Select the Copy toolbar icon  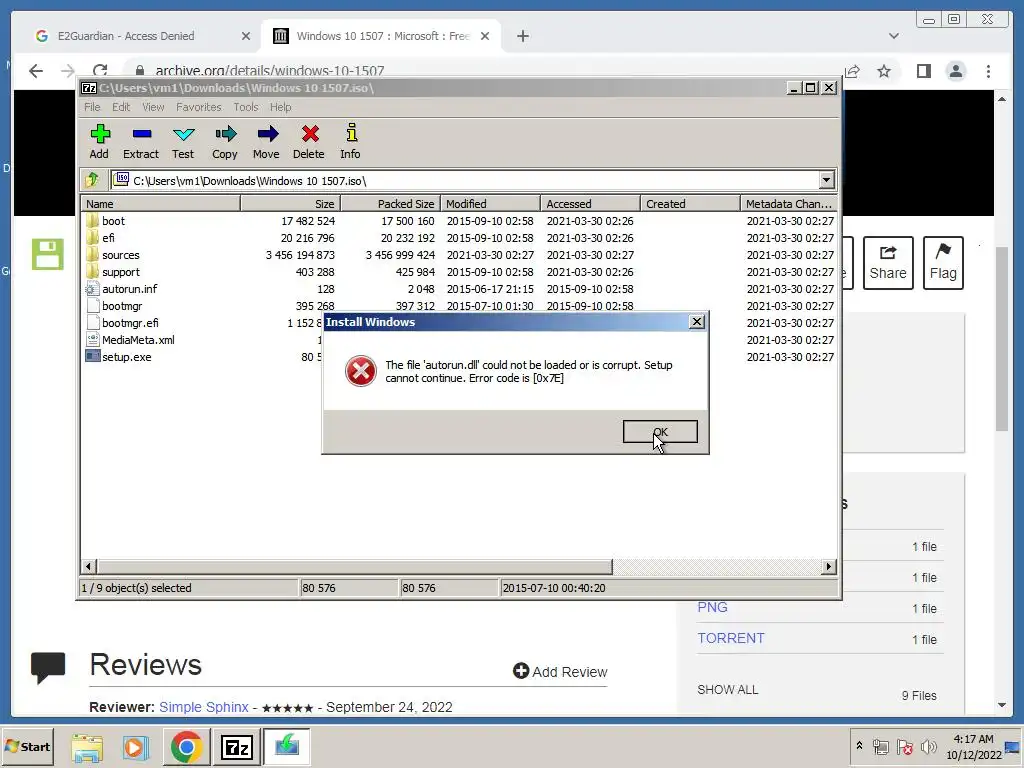click(225, 142)
